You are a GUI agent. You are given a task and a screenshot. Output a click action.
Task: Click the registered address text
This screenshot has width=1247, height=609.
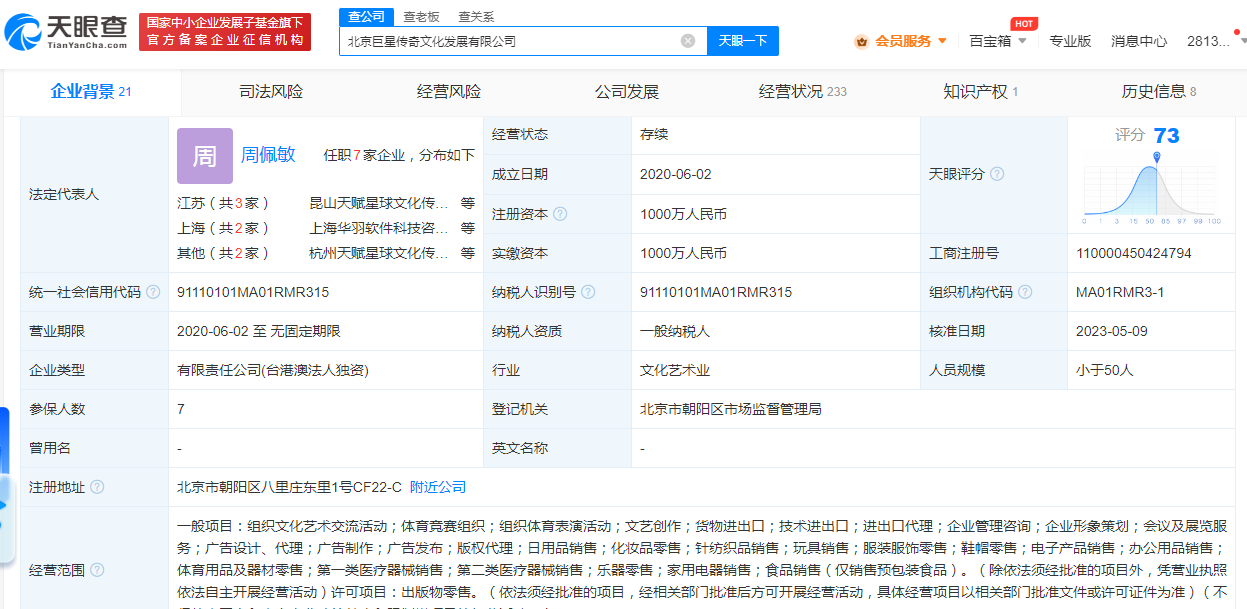289,487
